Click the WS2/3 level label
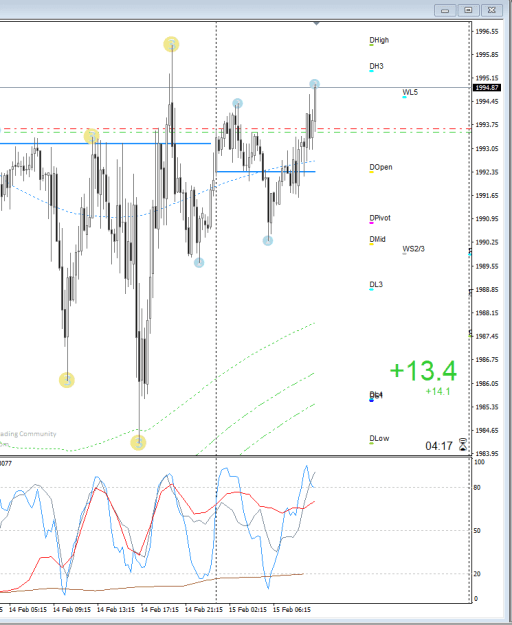Image resolution: width=512 pixels, height=625 pixels. pos(413,249)
